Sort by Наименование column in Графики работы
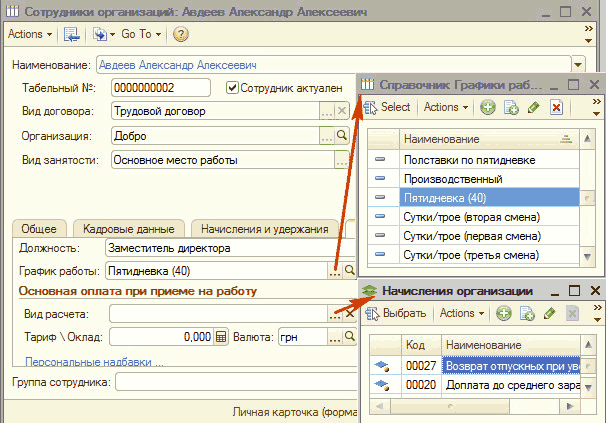The image size is (606, 423). coord(489,139)
